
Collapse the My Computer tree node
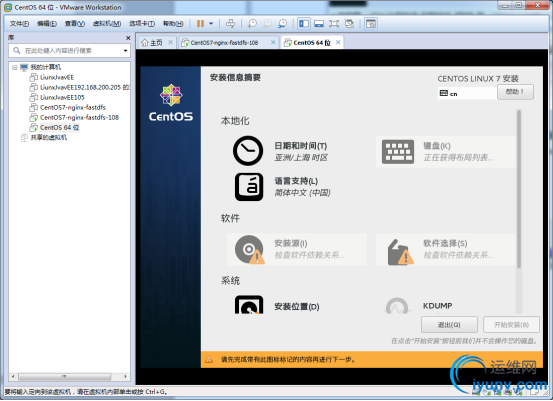[14, 67]
